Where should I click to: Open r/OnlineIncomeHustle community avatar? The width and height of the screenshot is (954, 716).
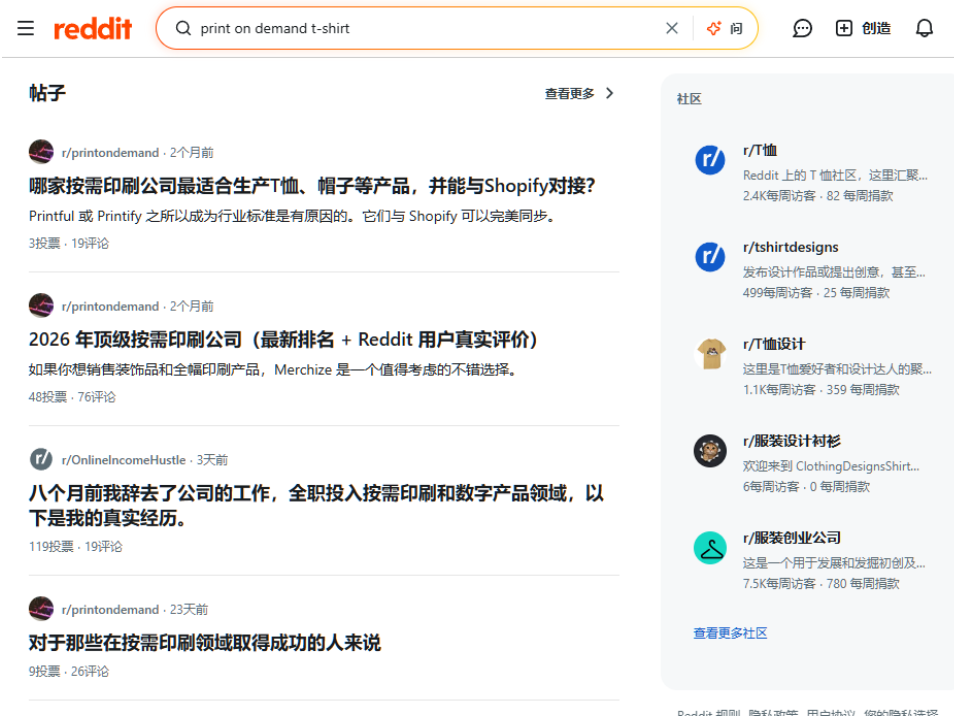click(x=41, y=459)
